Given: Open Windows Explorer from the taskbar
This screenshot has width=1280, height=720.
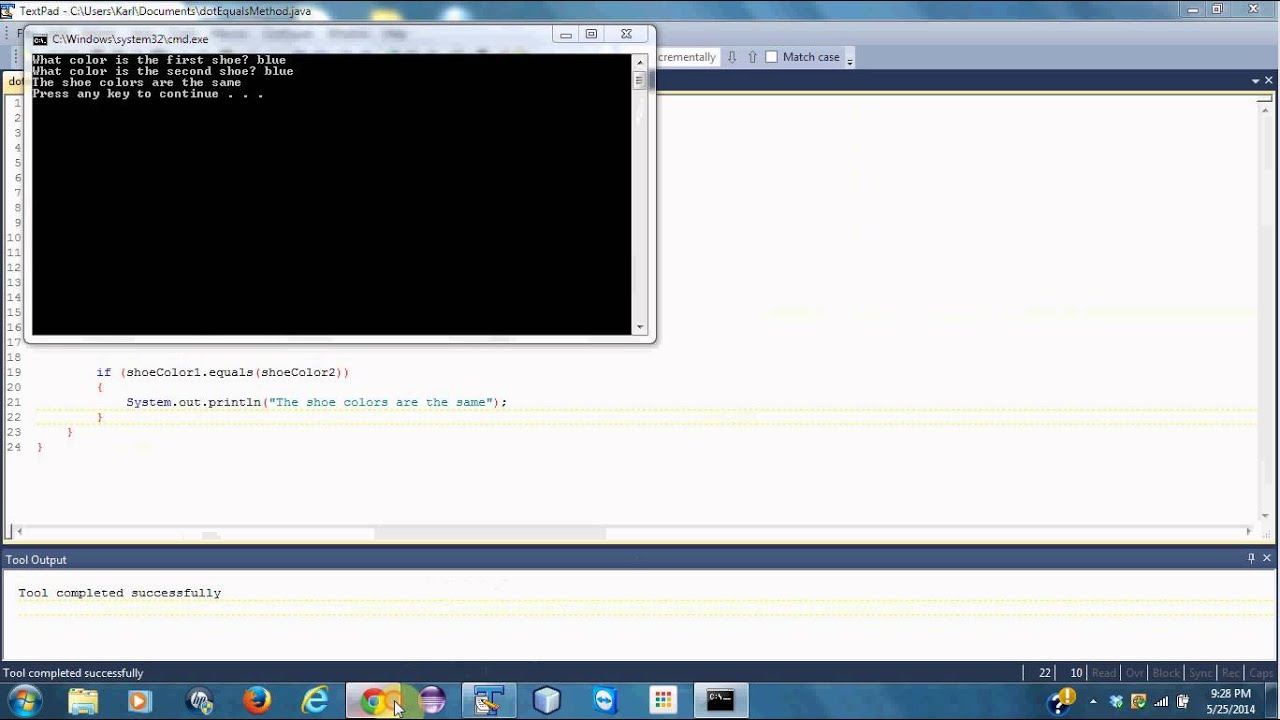Looking at the screenshot, I should [83, 701].
